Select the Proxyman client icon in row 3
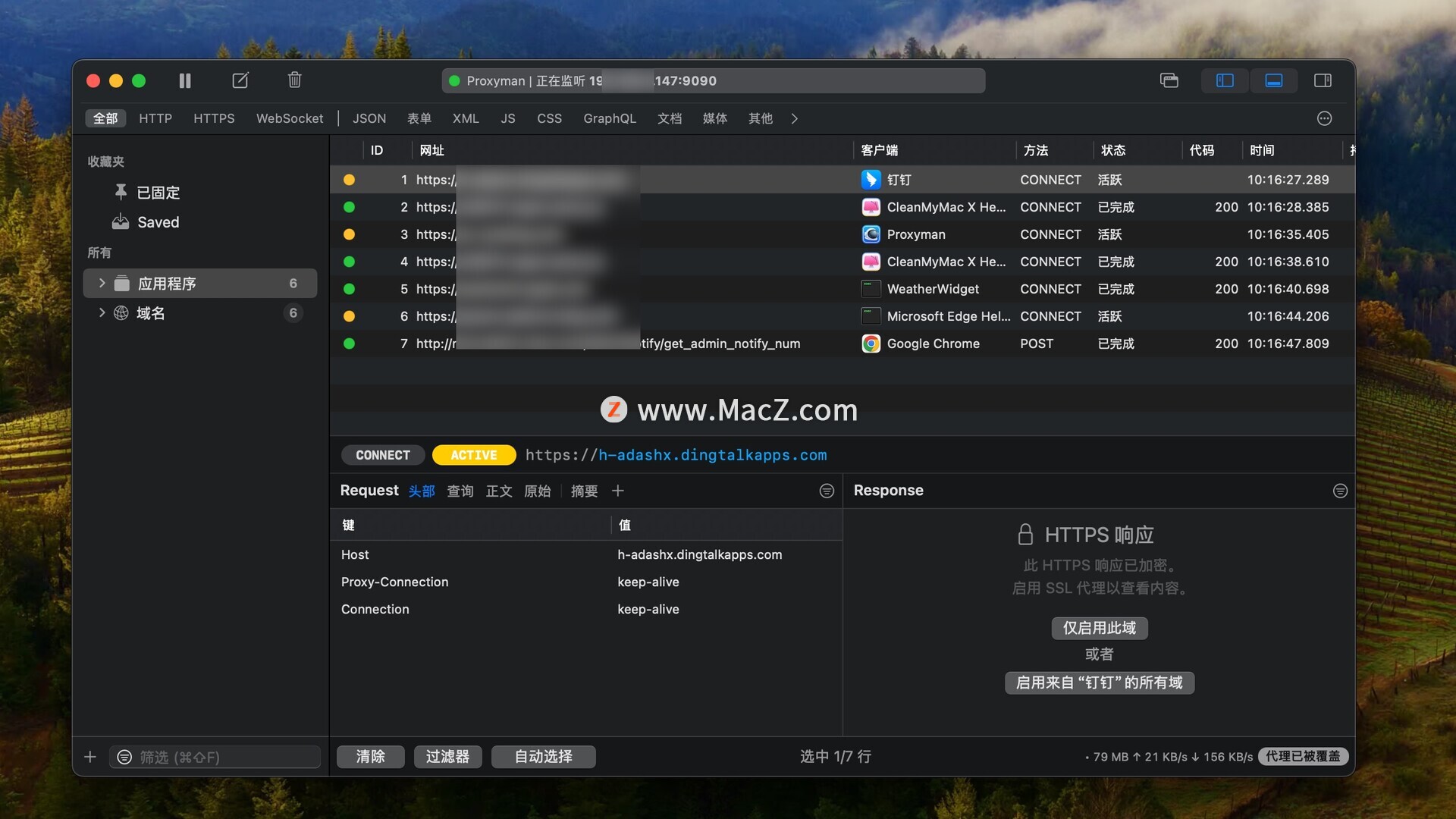Viewport: 1456px width, 819px height. [x=871, y=234]
